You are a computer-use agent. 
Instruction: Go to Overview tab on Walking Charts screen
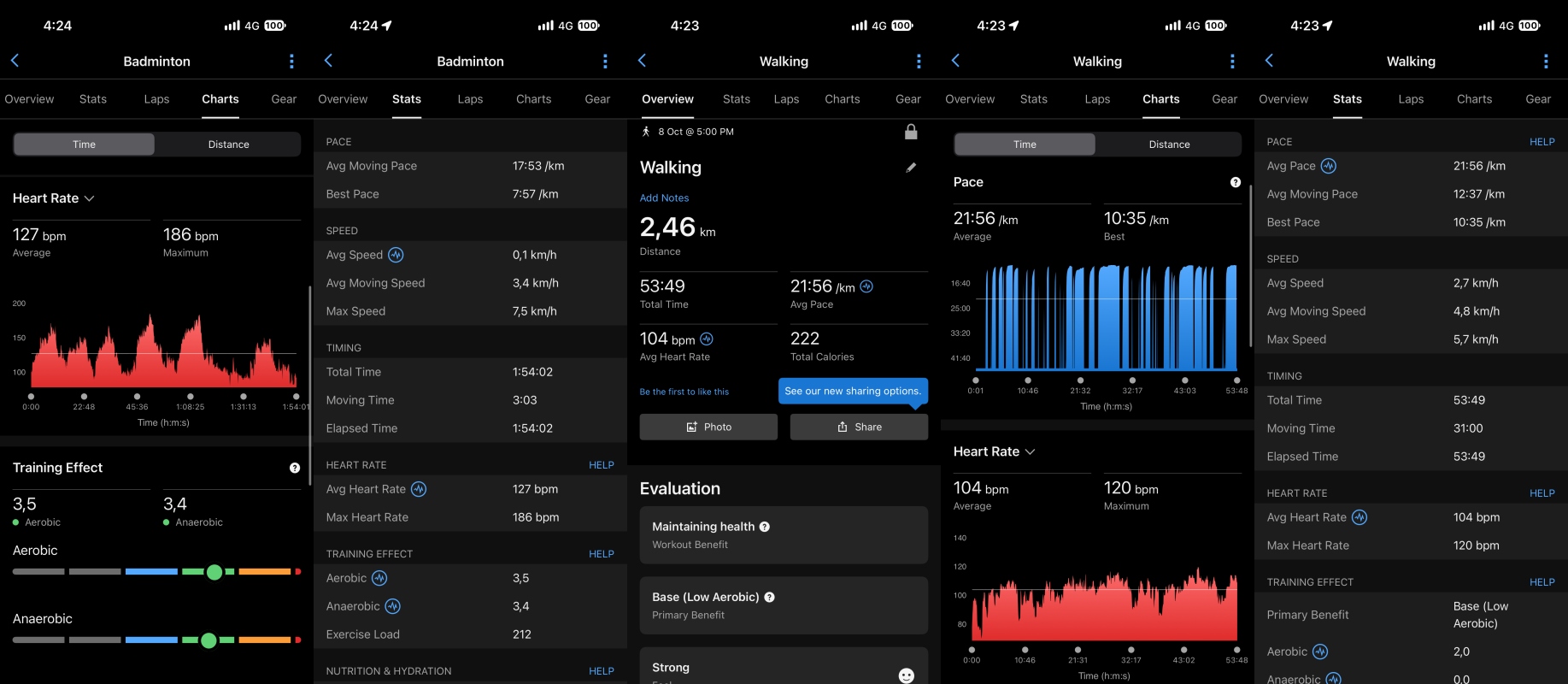[970, 99]
